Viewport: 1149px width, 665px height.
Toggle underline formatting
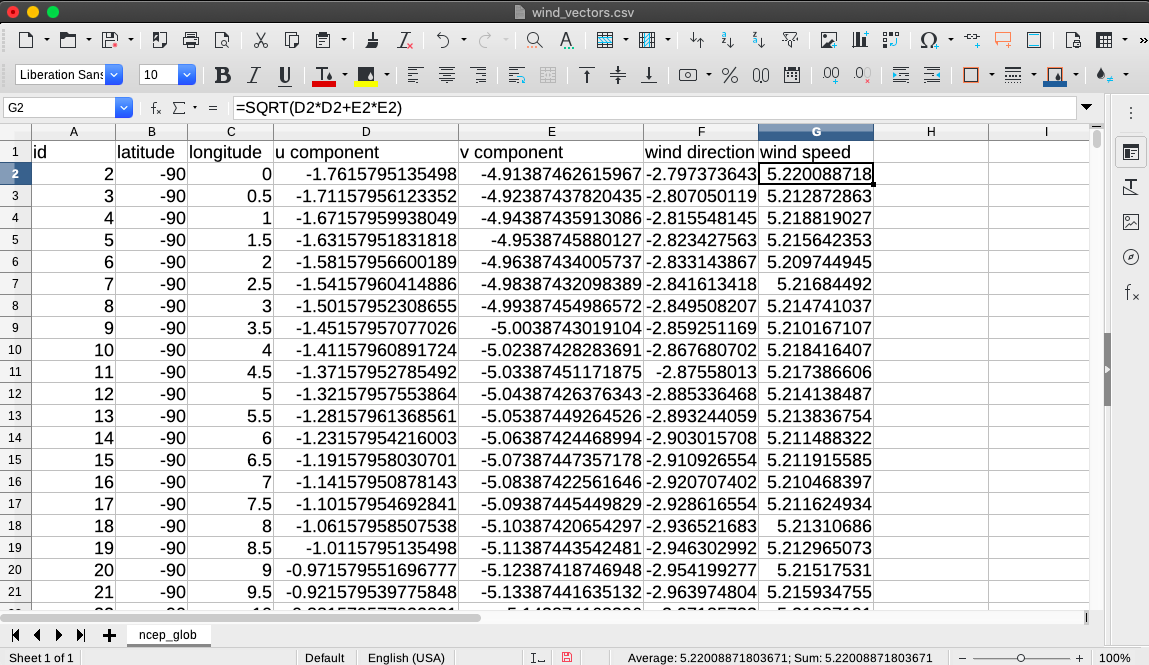(285, 76)
